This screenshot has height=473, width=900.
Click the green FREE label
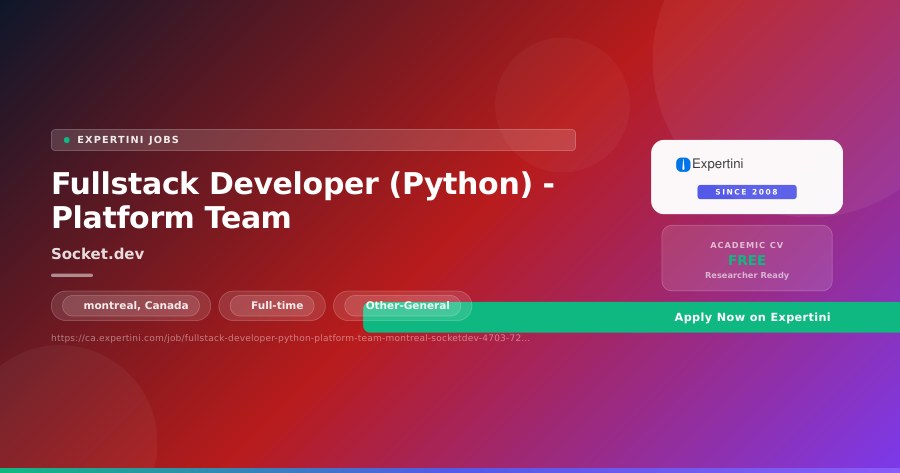pos(747,260)
